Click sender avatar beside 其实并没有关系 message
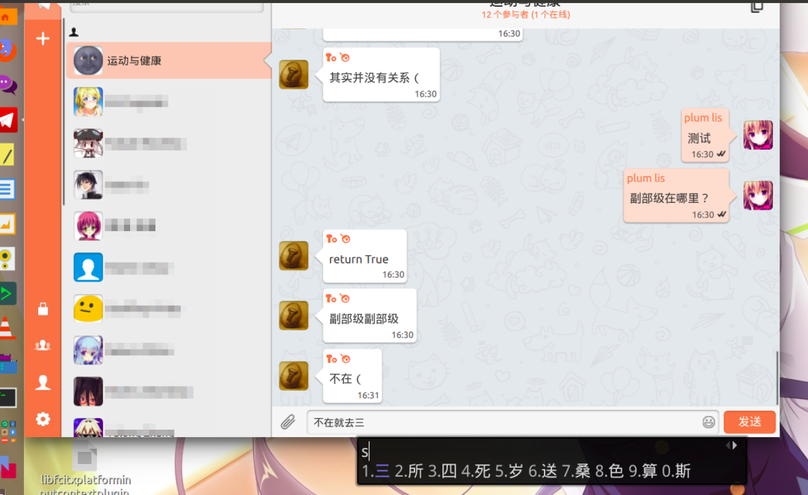This screenshot has height=495, width=808. point(294,74)
